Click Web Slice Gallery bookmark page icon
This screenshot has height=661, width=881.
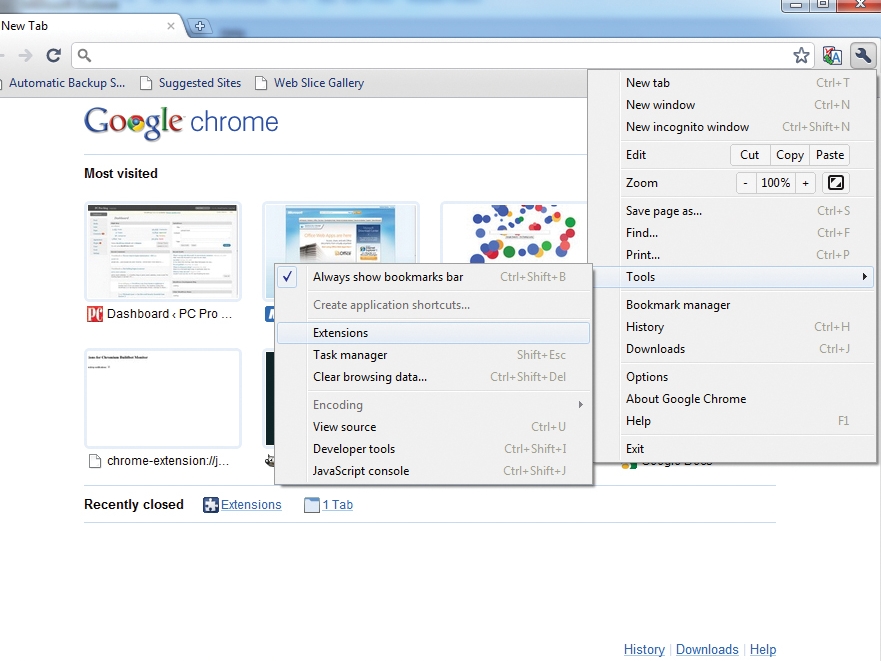click(261, 83)
